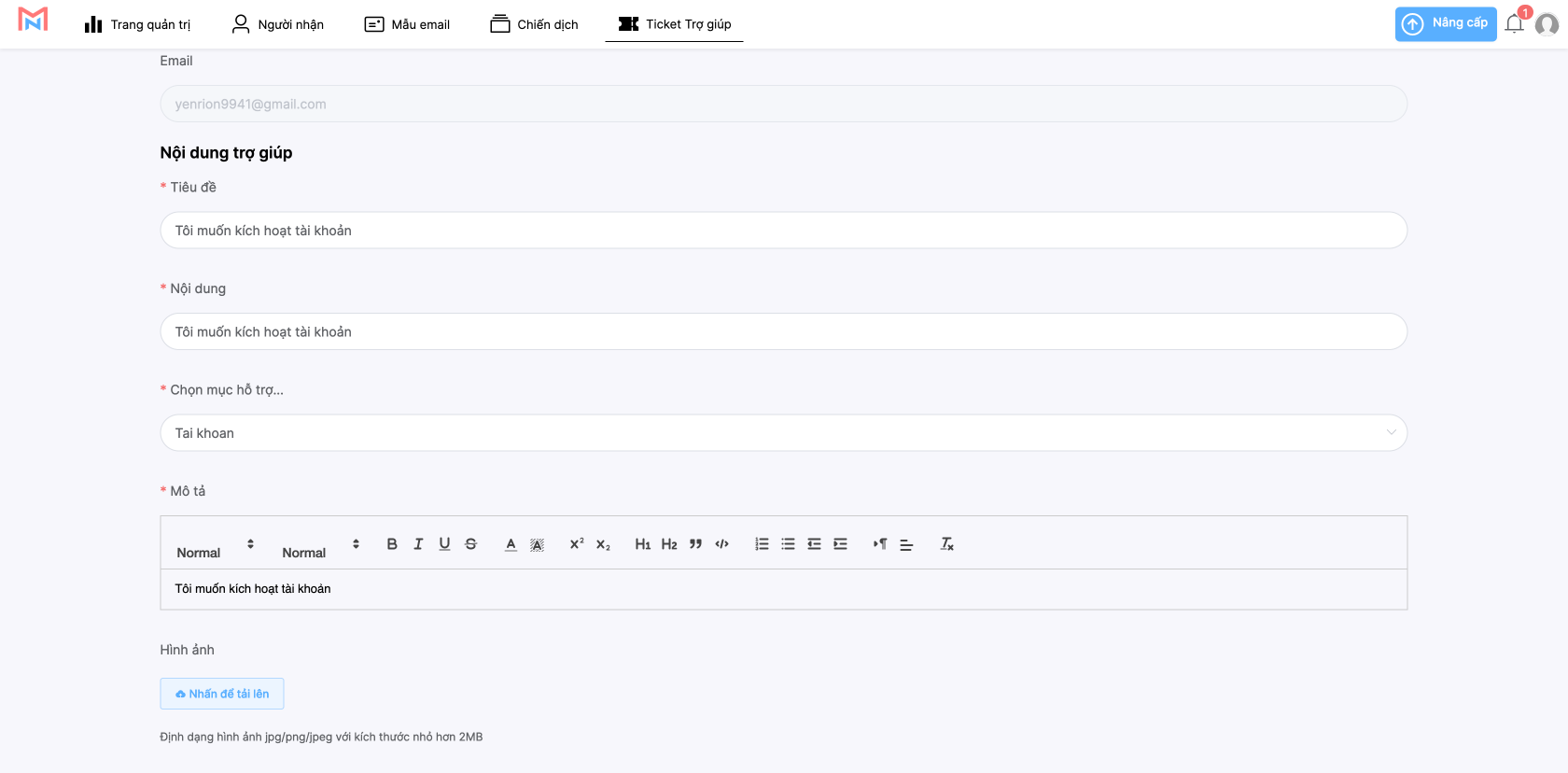Open the text color picker

click(511, 544)
